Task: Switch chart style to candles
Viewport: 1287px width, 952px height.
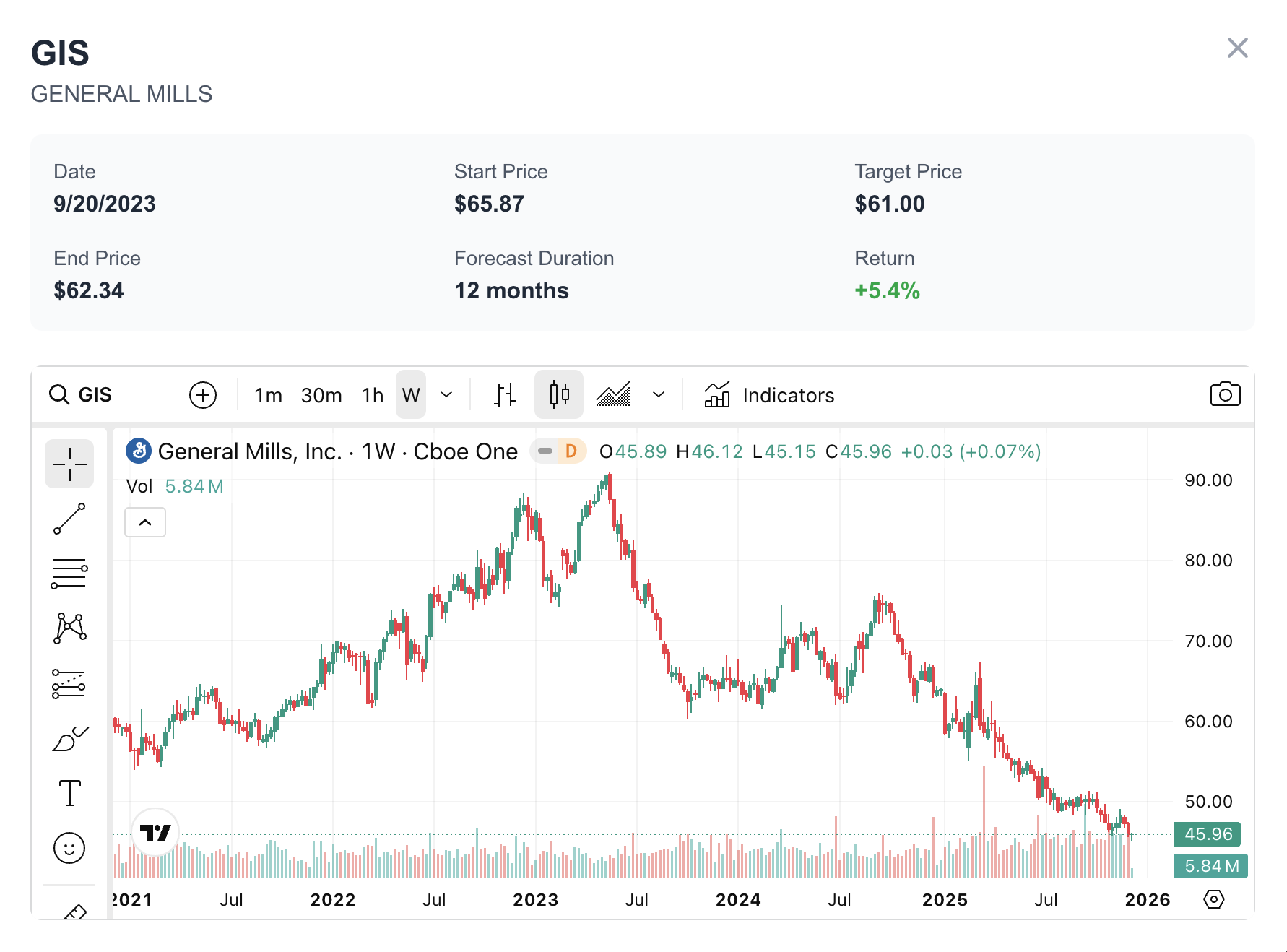Action: [x=558, y=395]
